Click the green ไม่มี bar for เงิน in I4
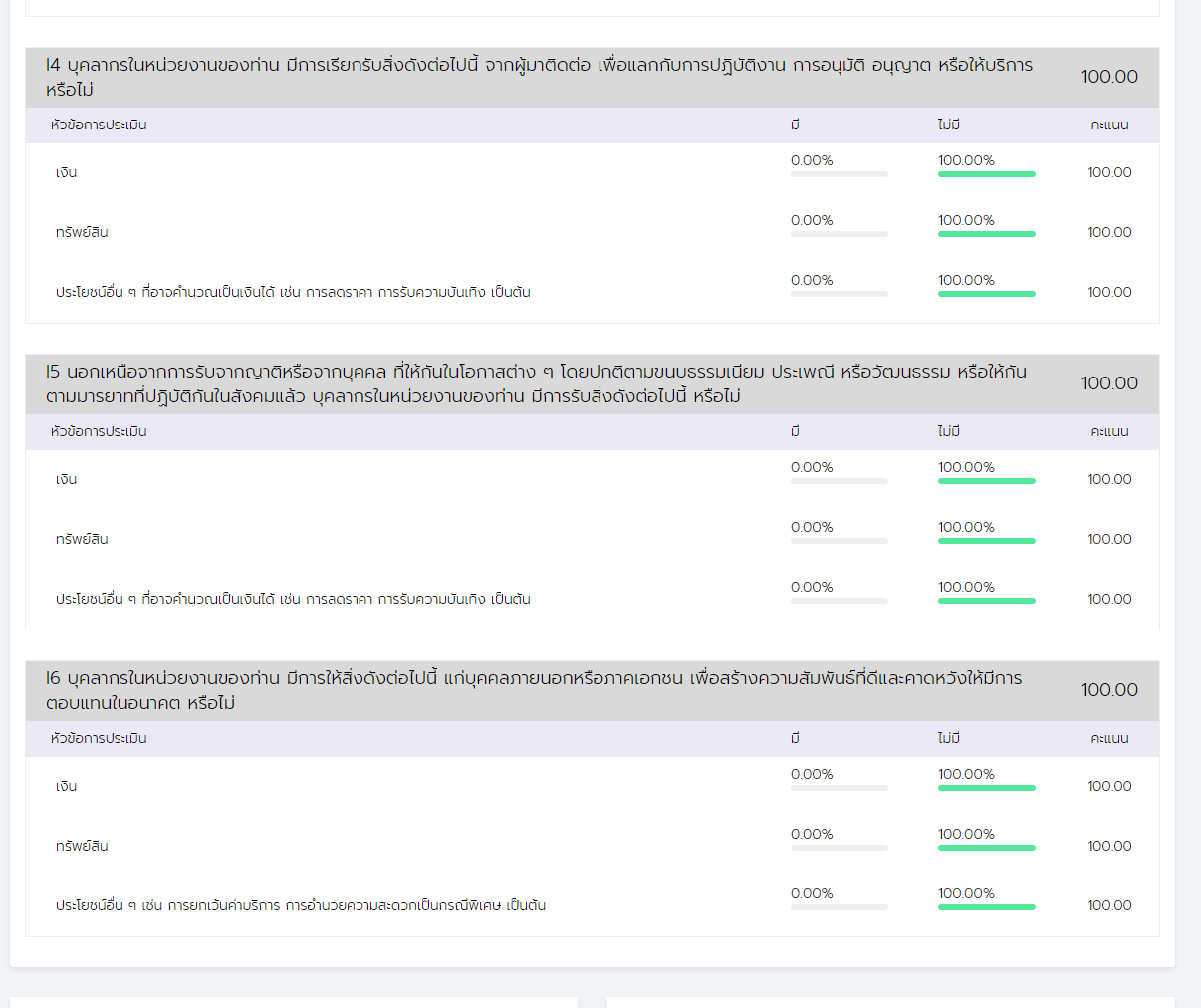The height and width of the screenshot is (1008, 1201). [x=986, y=174]
